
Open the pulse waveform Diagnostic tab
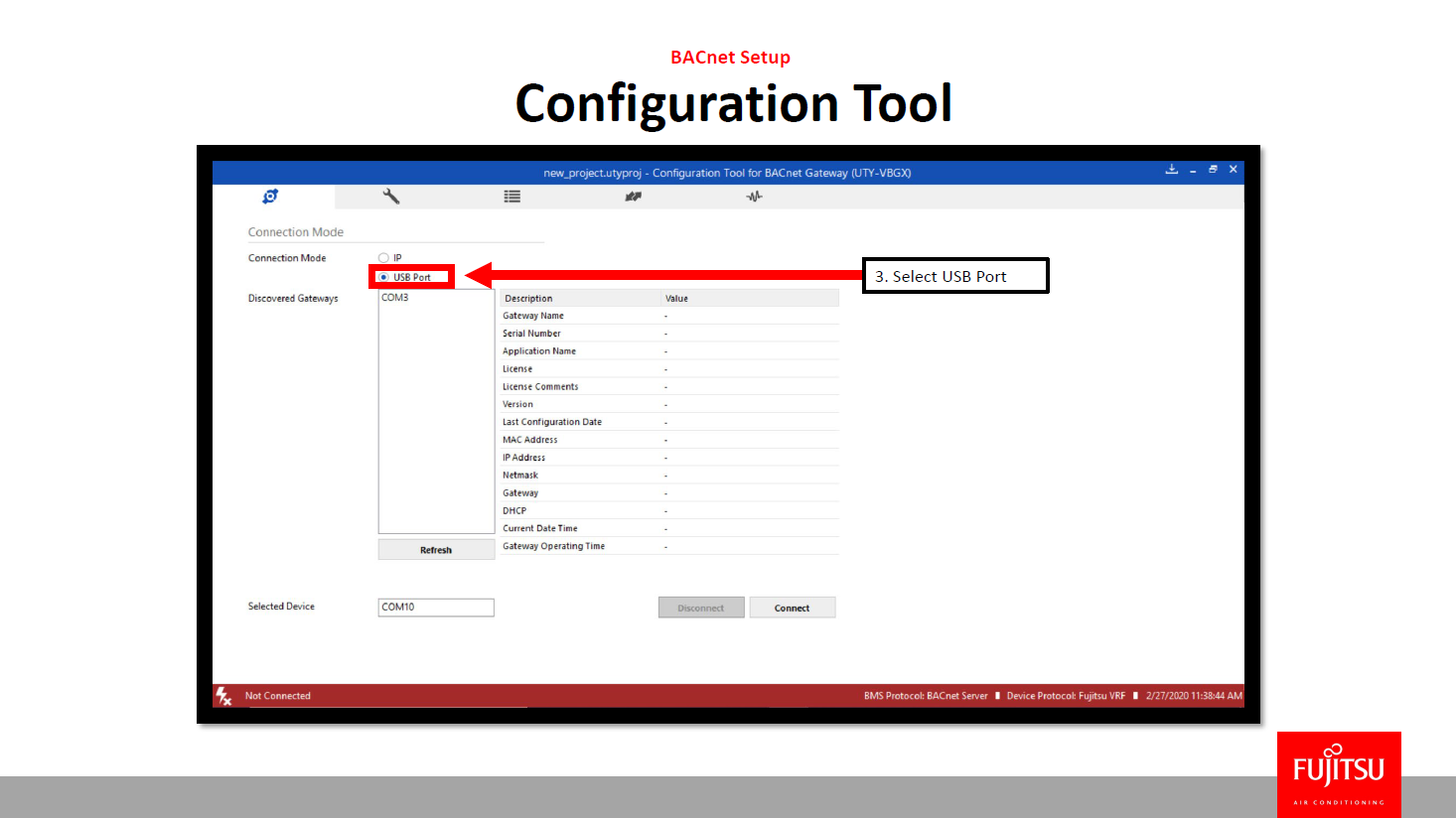755,197
